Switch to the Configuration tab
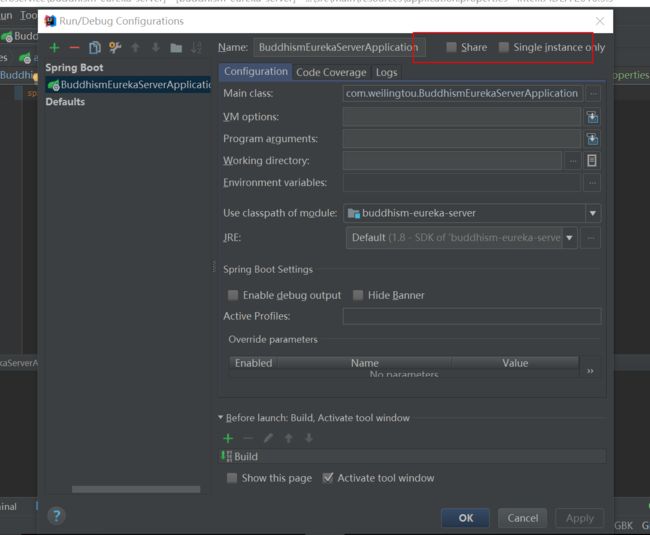 tap(255, 72)
